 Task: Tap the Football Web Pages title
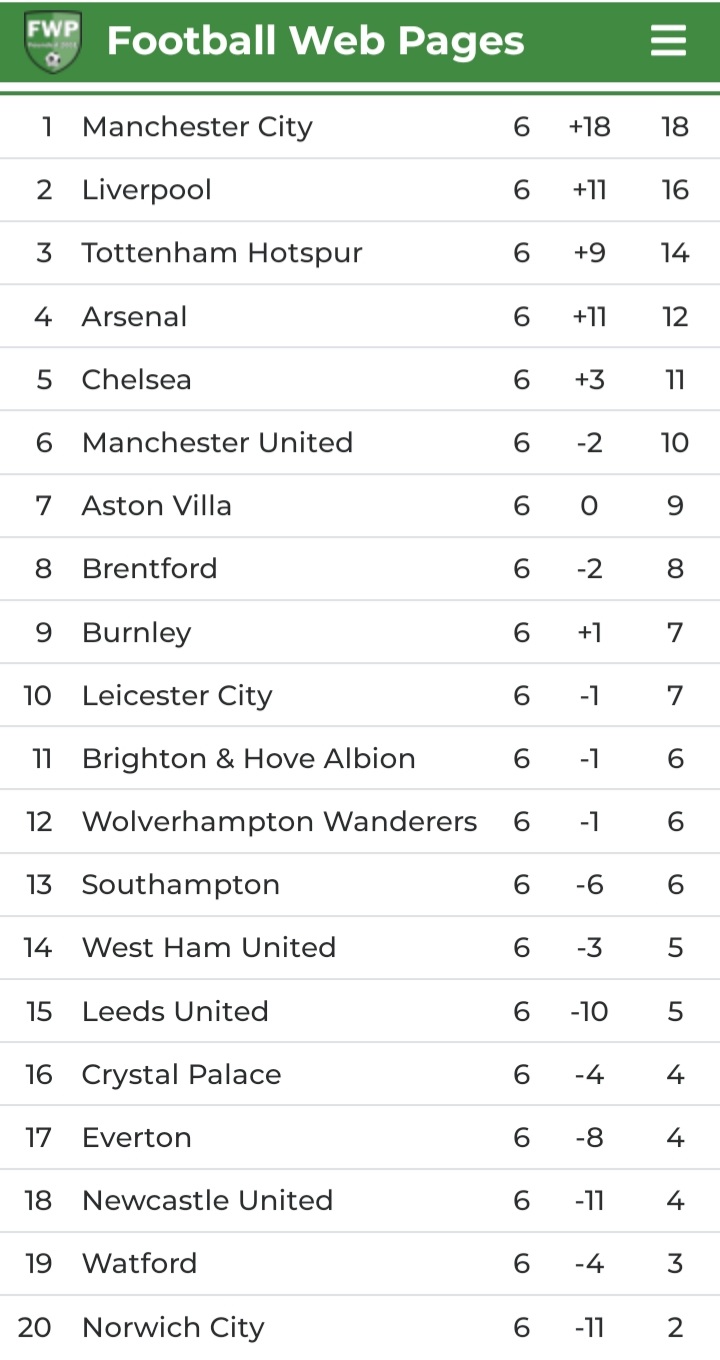click(x=315, y=42)
